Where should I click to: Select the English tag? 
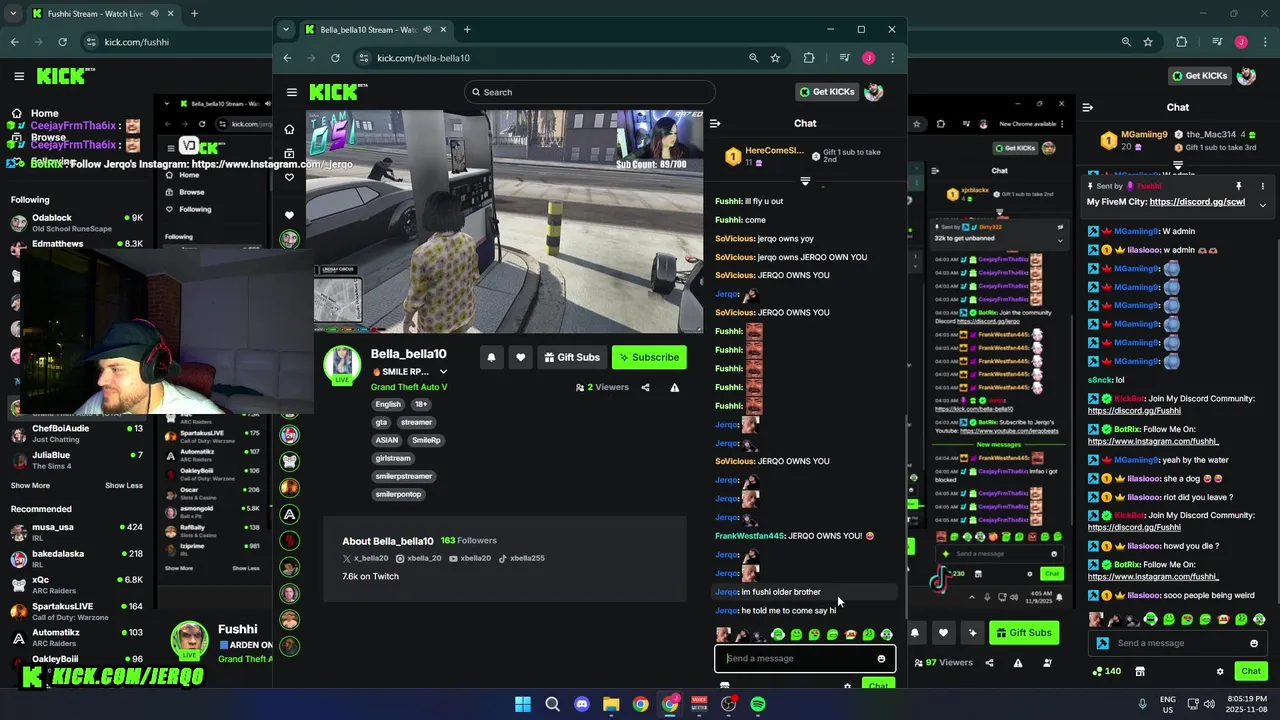[x=388, y=404]
